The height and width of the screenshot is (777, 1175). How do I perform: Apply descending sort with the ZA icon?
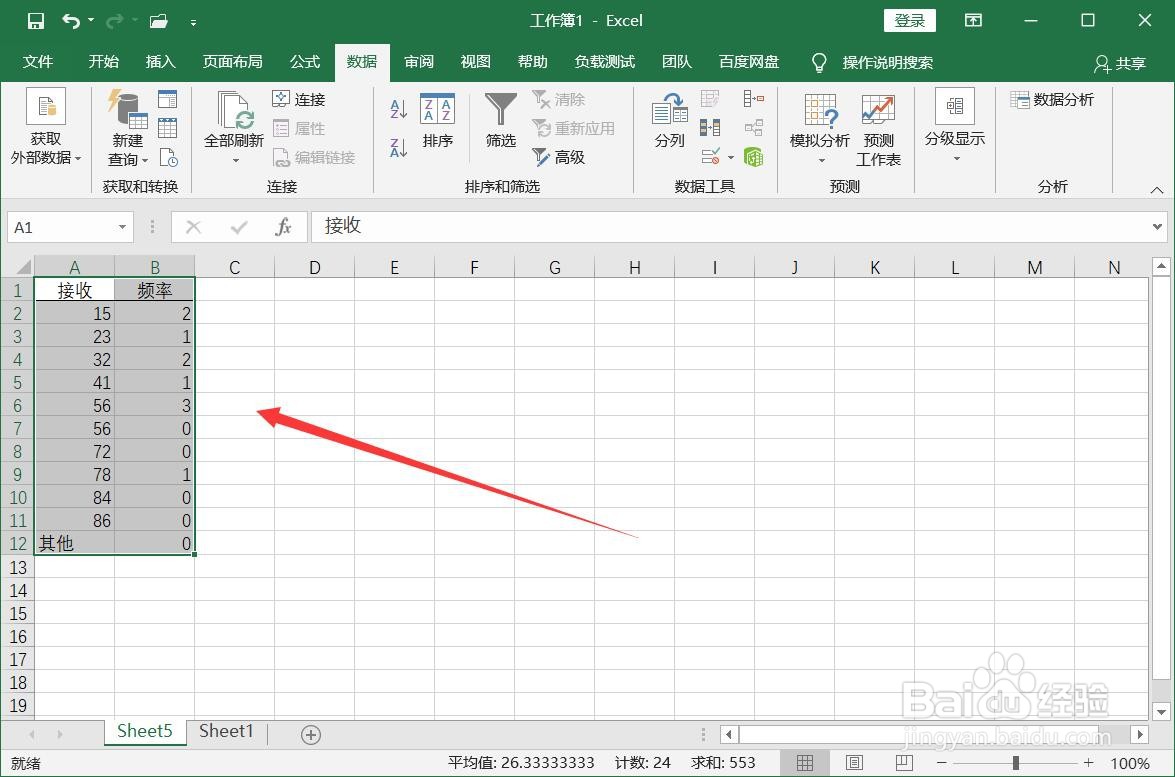[396, 147]
